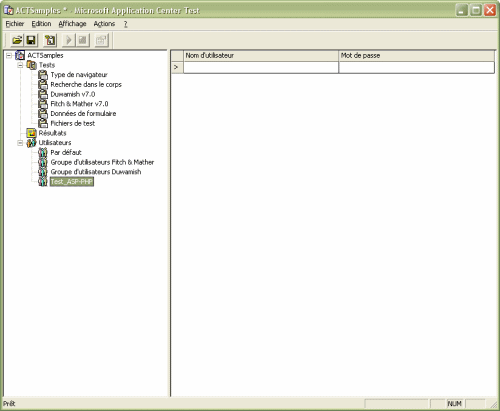Image resolution: width=500 pixels, height=411 pixels.
Task: Click the Open project folder toolbar icon
Action: click(x=17, y=40)
